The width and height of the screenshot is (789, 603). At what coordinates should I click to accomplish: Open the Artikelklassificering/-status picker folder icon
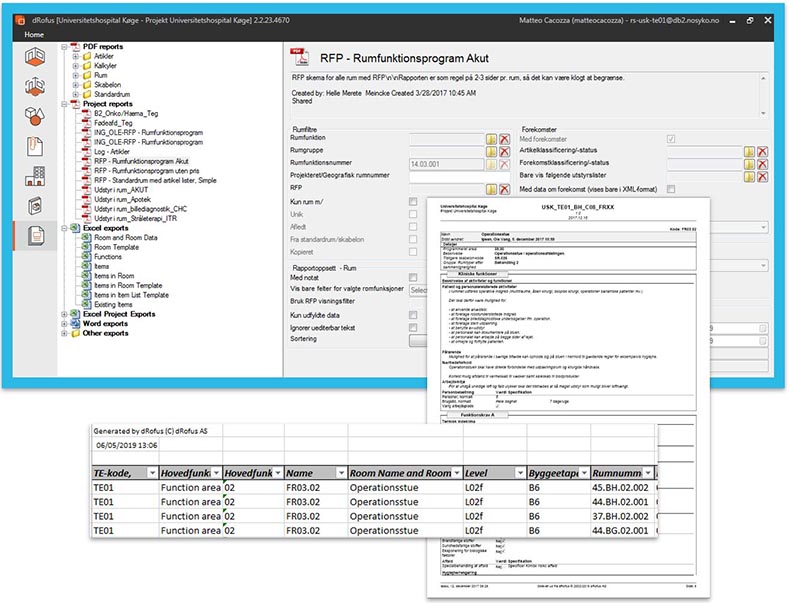pyautogui.click(x=749, y=152)
